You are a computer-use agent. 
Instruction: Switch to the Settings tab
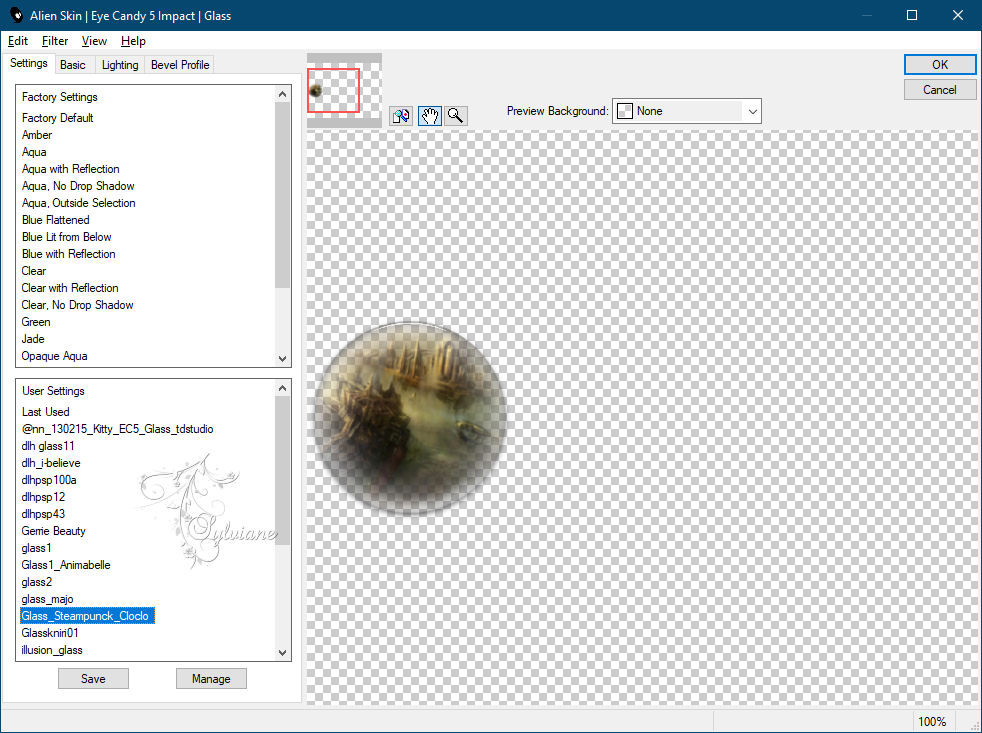pyautogui.click(x=29, y=63)
